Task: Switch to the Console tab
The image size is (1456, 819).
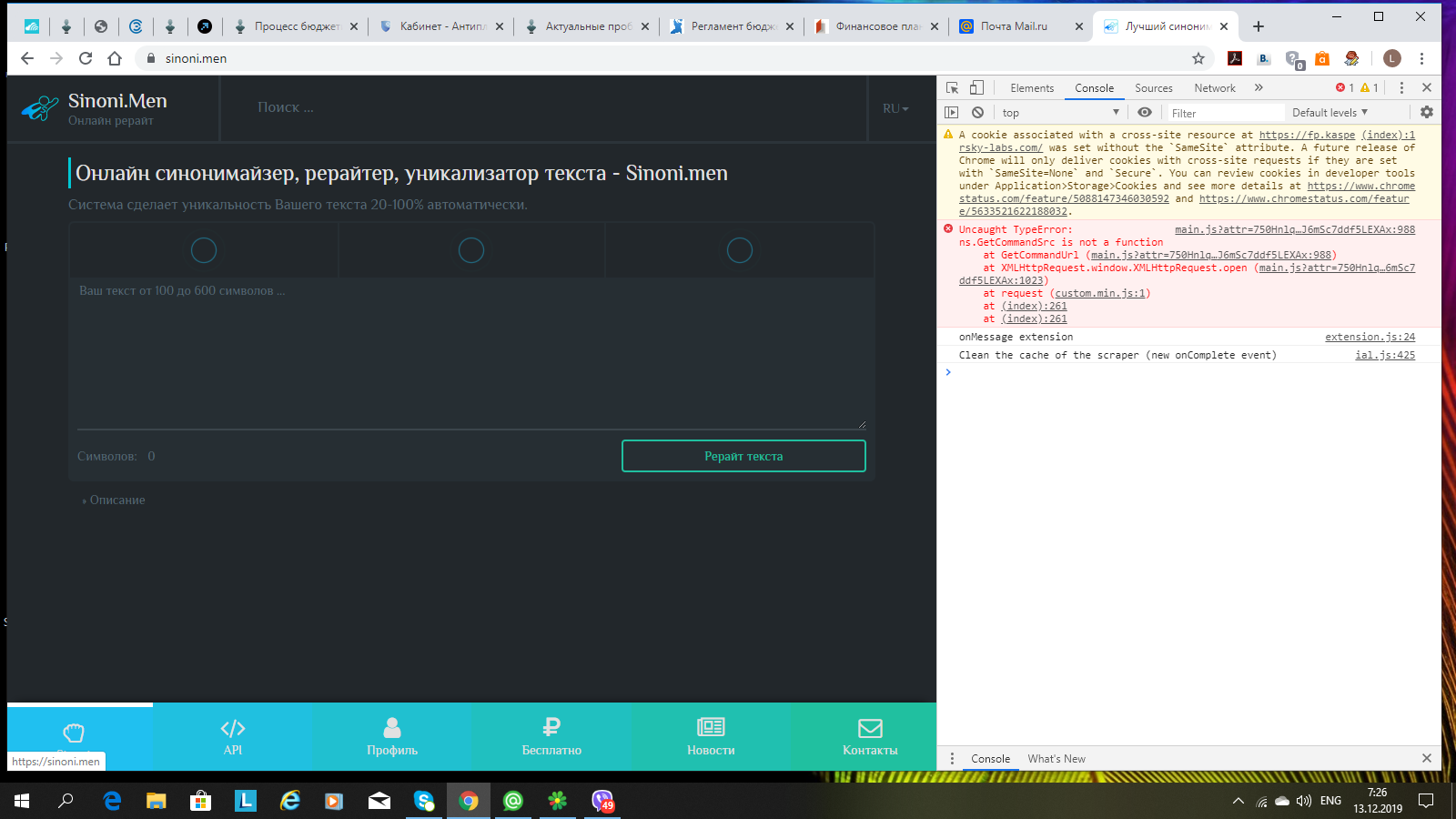Action: pyautogui.click(x=1094, y=87)
